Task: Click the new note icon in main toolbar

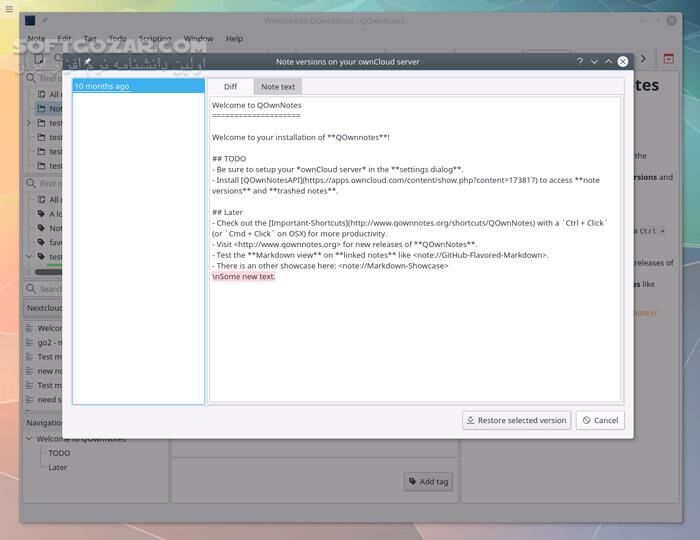Action: [x=39, y=58]
